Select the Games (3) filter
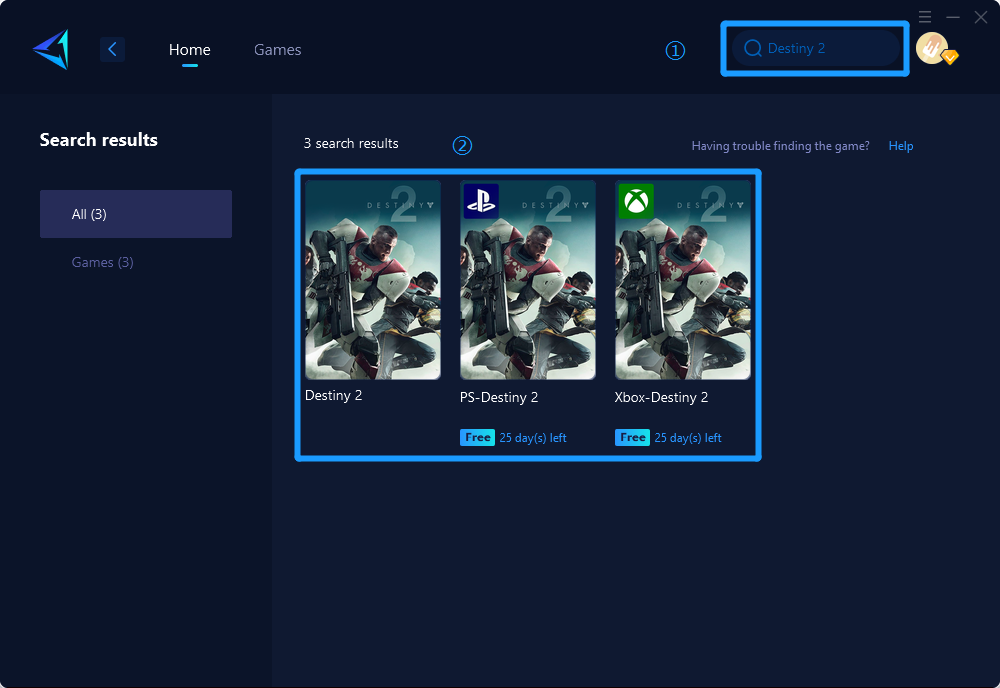Screen dimensions: 1000x688 (102, 262)
